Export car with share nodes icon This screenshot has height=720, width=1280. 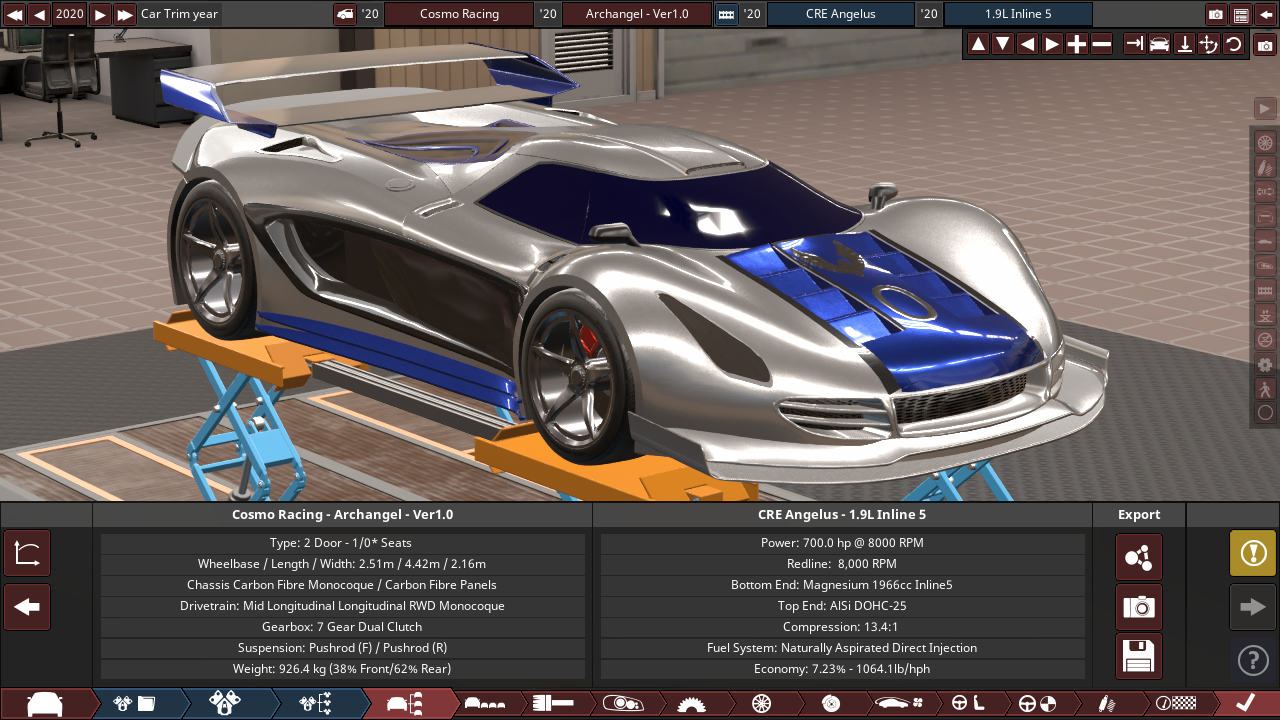(1139, 557)
